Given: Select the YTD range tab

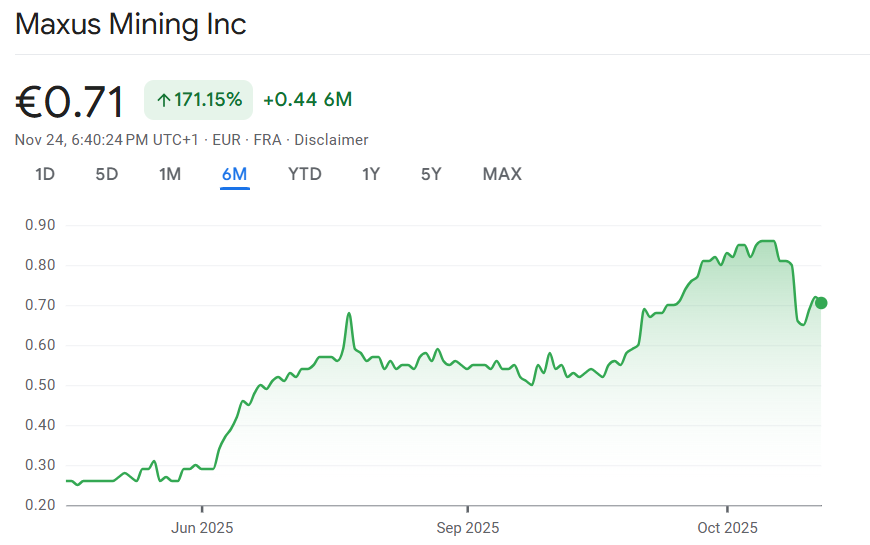Looking at the screenshot, I should [x=305, y=174].
